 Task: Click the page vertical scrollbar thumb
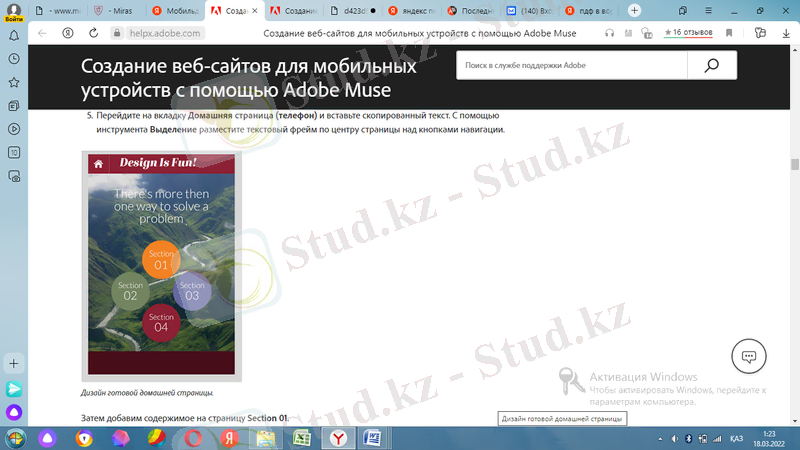pos(794,165)
